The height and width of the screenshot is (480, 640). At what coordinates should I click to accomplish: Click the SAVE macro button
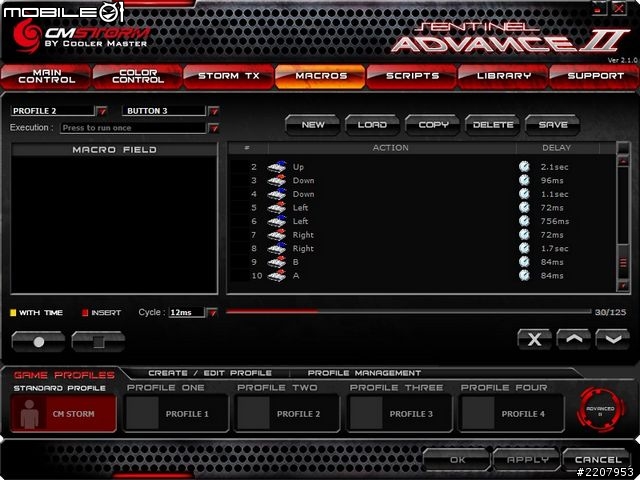(553, 125)
